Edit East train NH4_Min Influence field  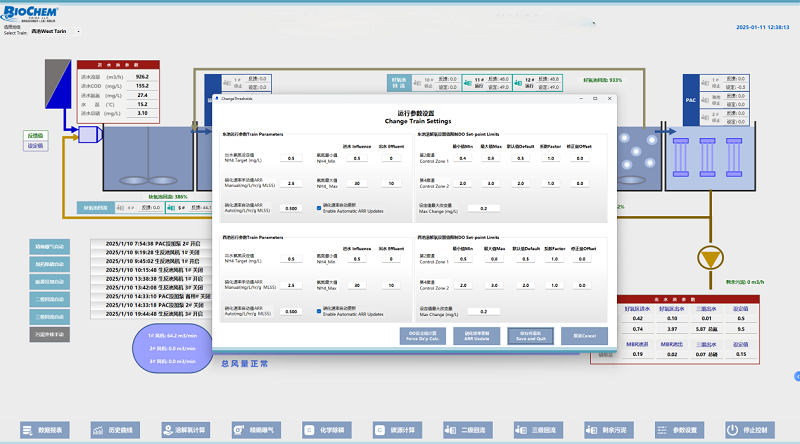tap(357, 158)
